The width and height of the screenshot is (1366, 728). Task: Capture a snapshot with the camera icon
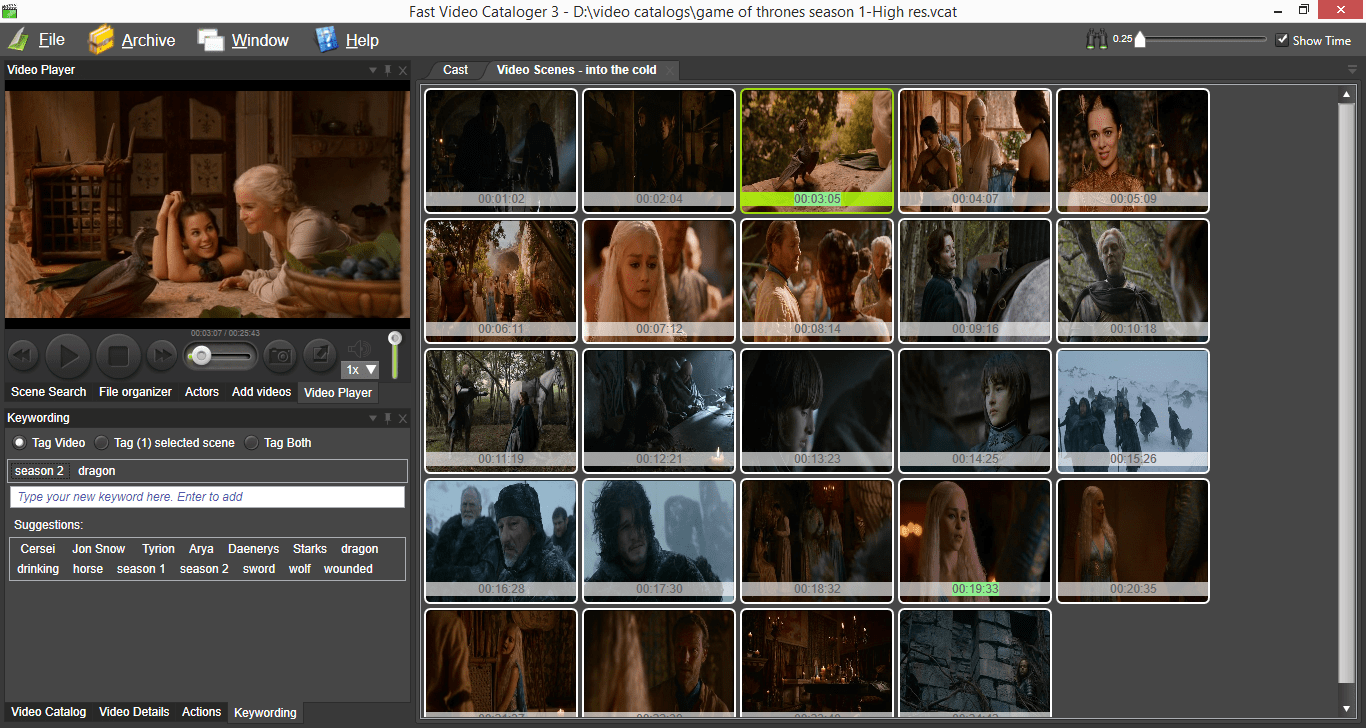coord(279,355)
